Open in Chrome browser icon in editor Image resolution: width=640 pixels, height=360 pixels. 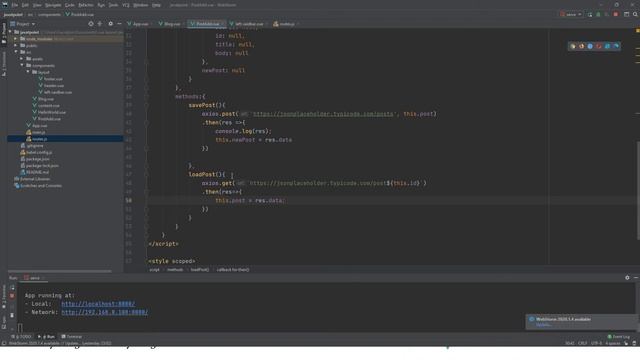pos(573,46)
